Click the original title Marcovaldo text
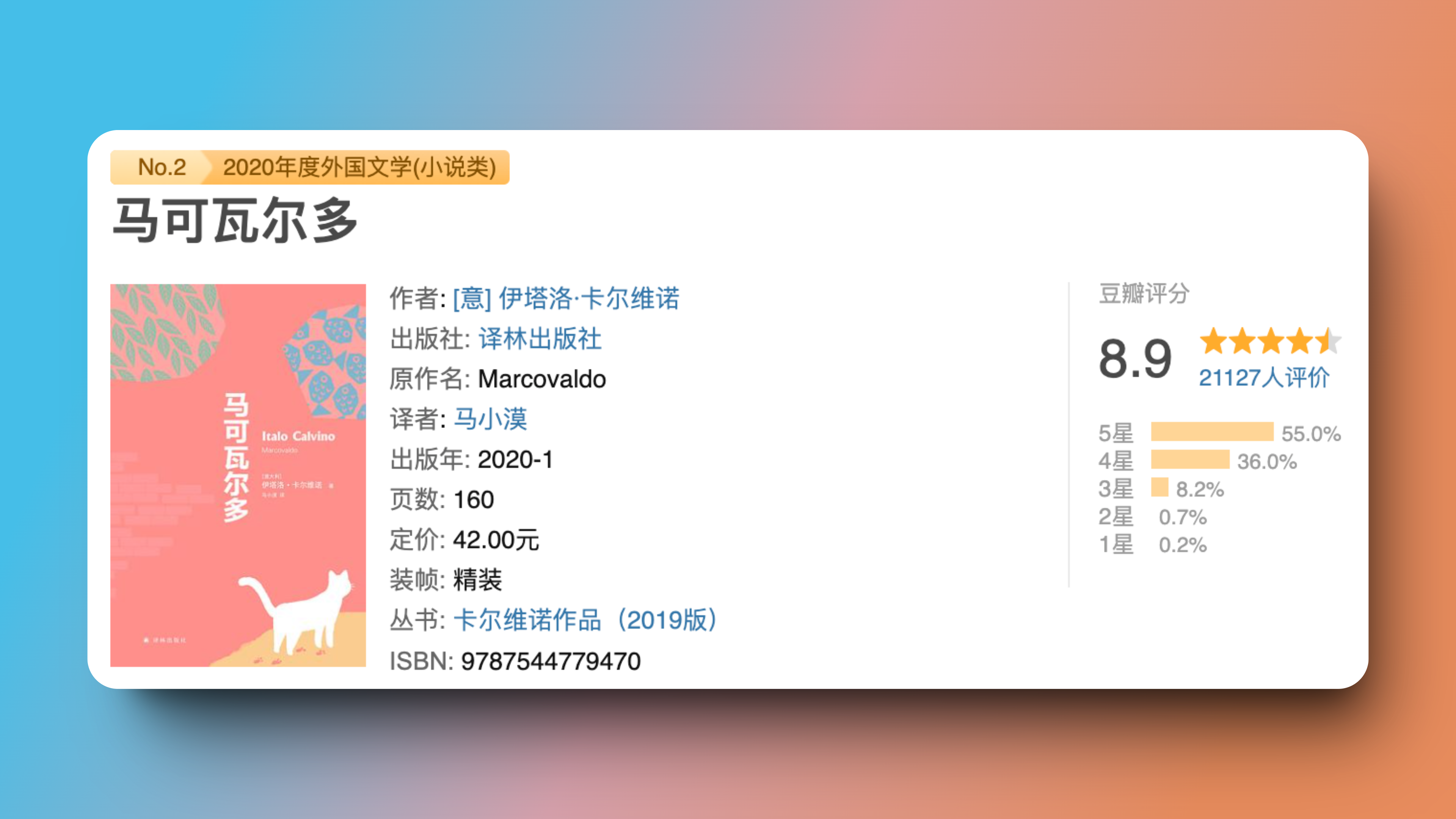The width and height of the screenshot is (1456, 819). coord(541,379)
